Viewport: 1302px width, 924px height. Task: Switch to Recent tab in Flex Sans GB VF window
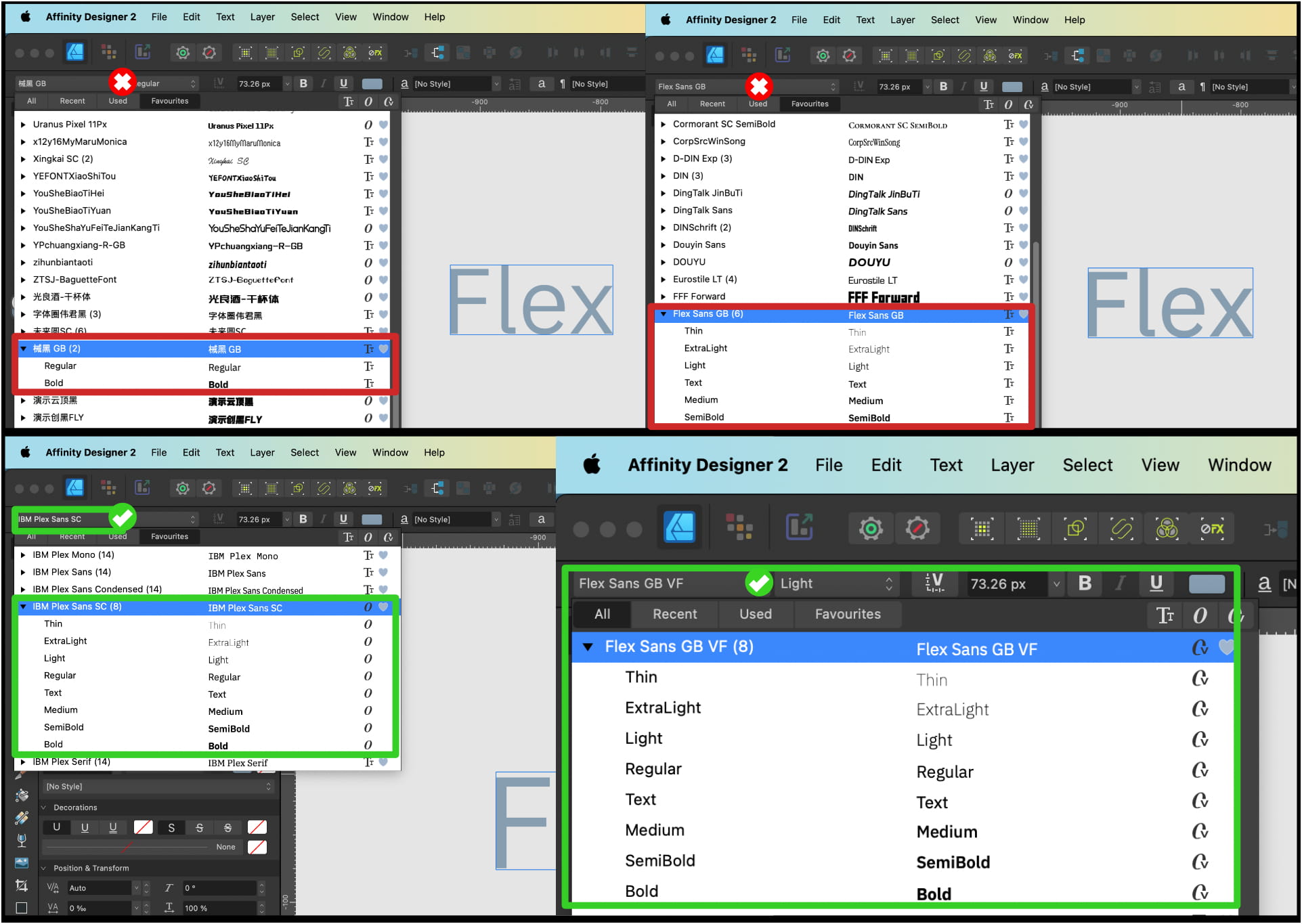click(x=674, y=614)
